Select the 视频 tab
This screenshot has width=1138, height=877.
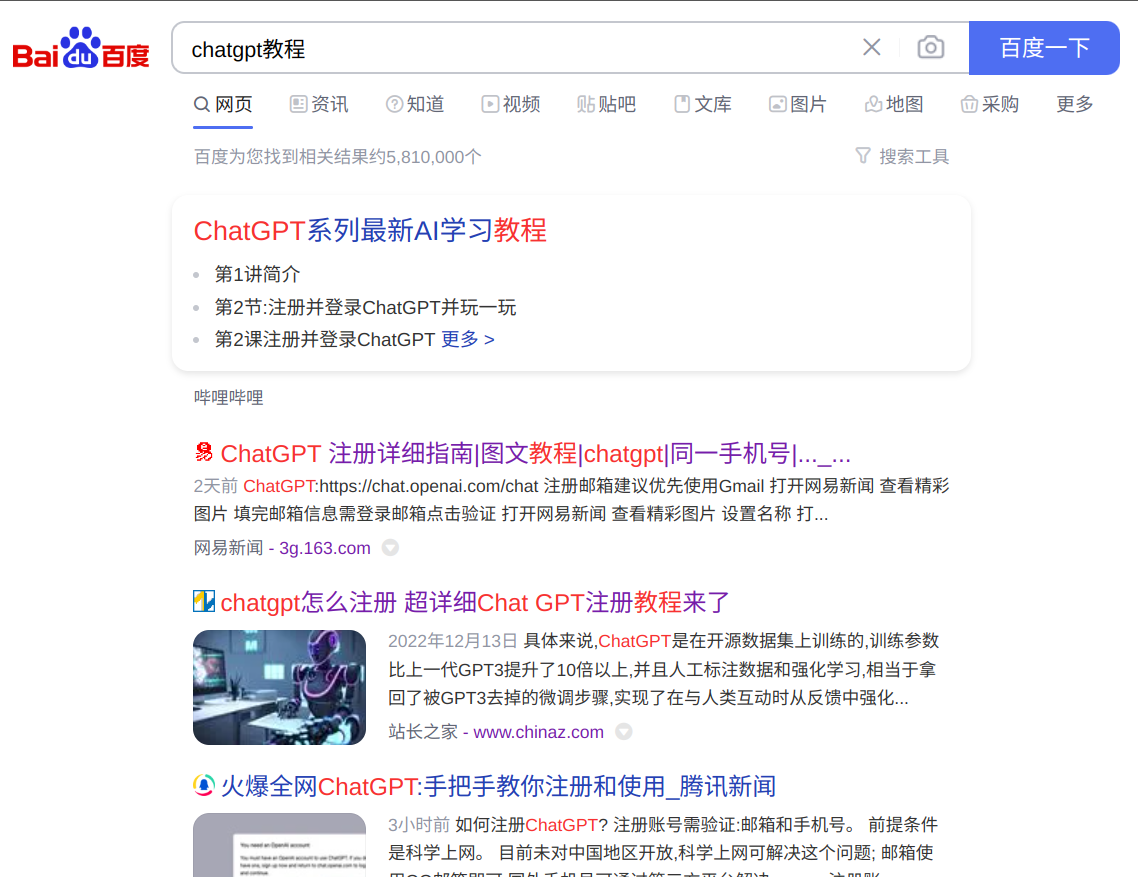coord(511,105)
